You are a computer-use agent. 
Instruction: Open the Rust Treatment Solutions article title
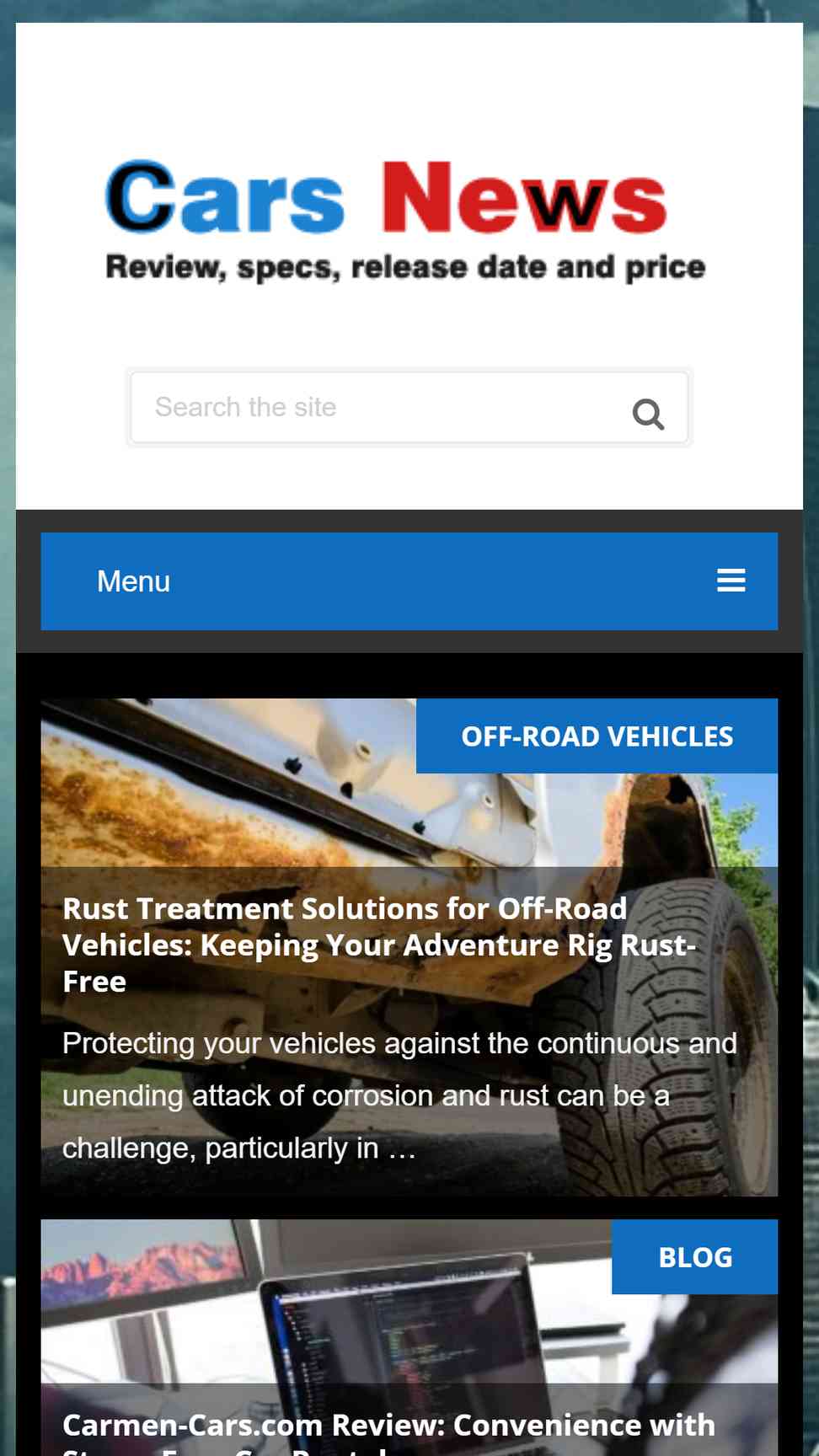(379, 945)
